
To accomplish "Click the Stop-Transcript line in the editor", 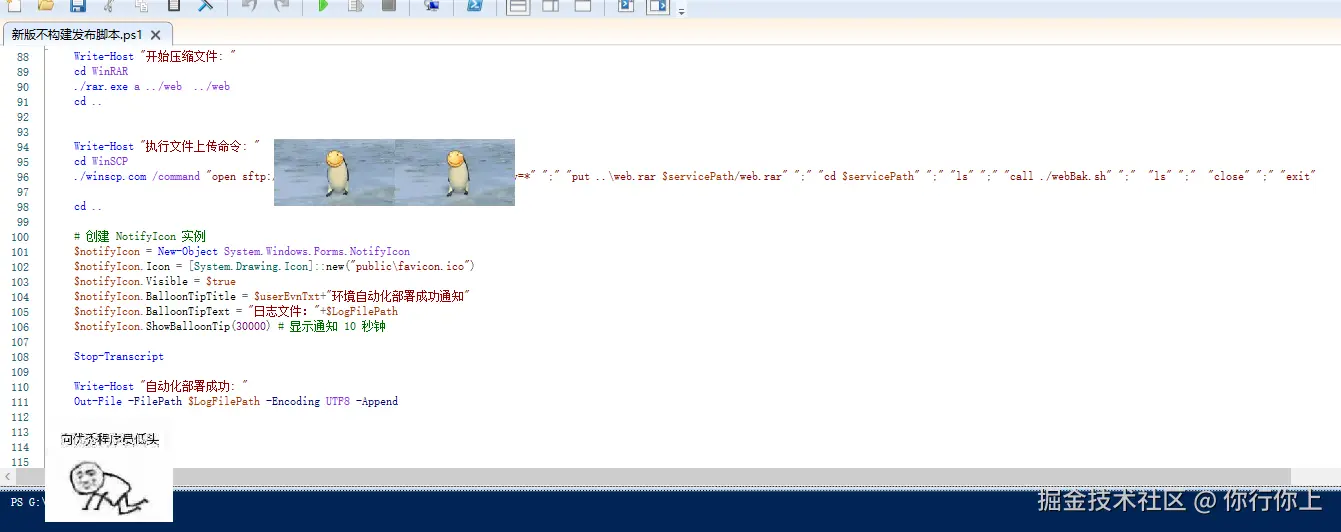I will point(118,356).
